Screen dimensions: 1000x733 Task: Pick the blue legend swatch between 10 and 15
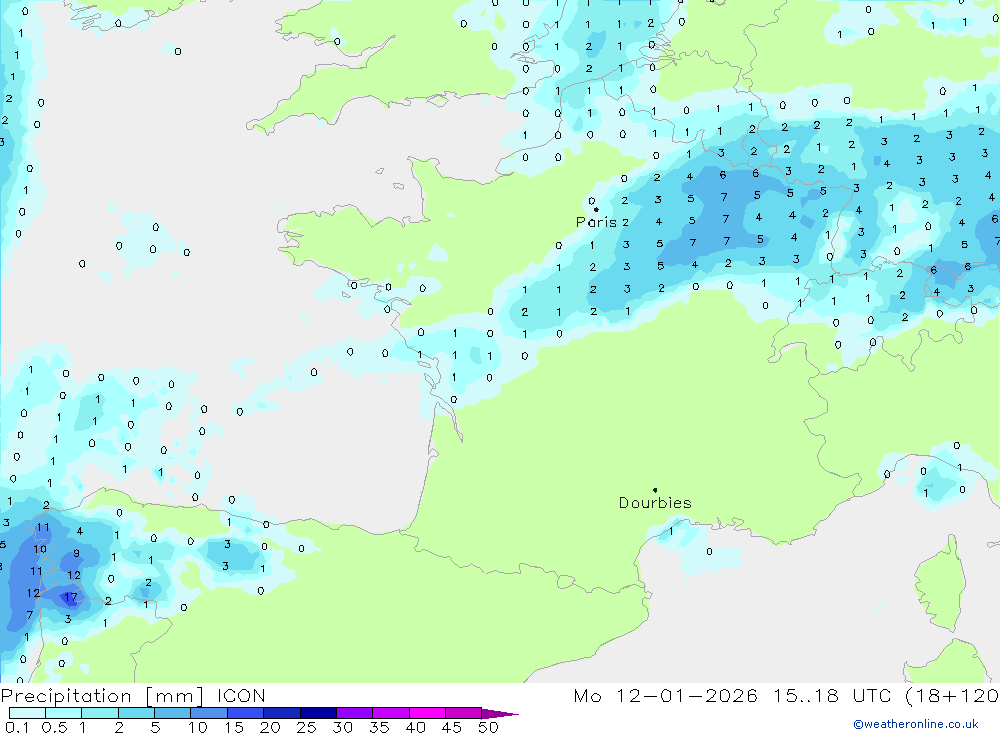(209, 713)
